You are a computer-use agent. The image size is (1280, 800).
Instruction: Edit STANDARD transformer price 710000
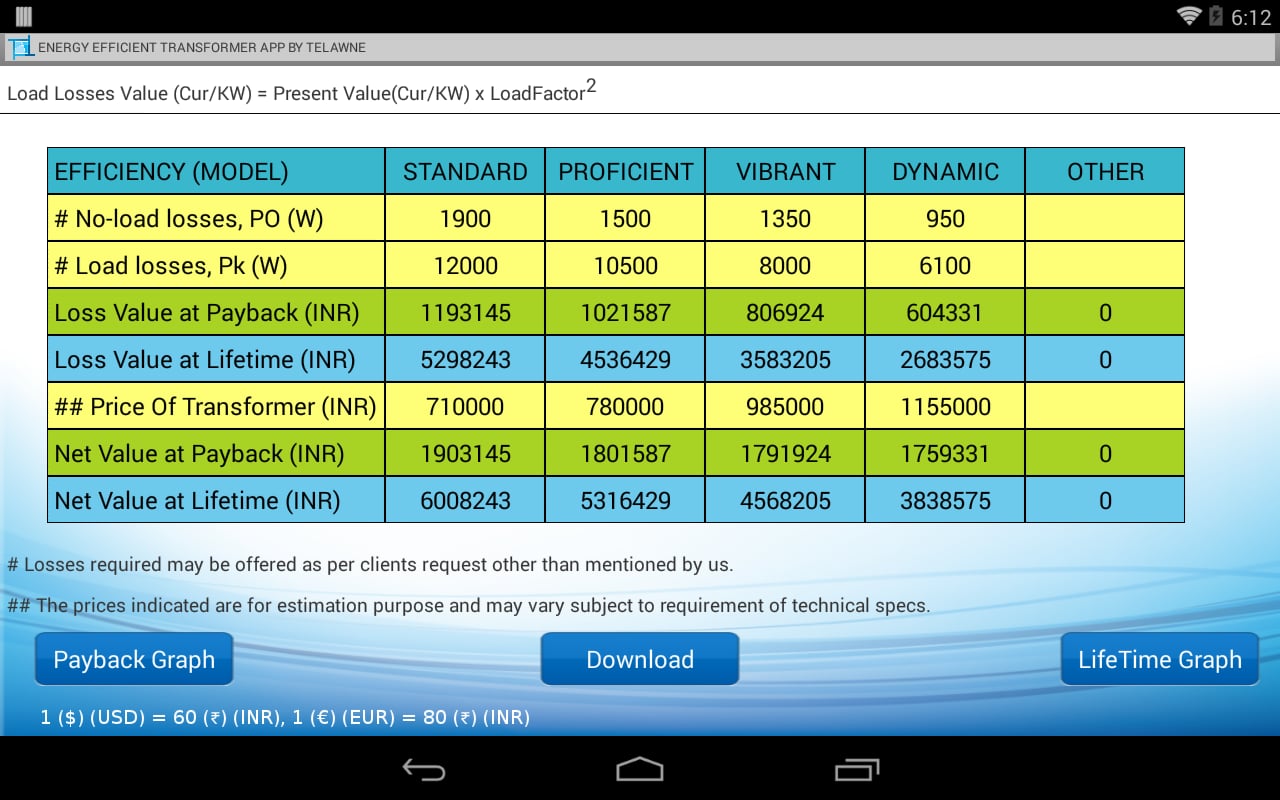(x=465, y=406)
